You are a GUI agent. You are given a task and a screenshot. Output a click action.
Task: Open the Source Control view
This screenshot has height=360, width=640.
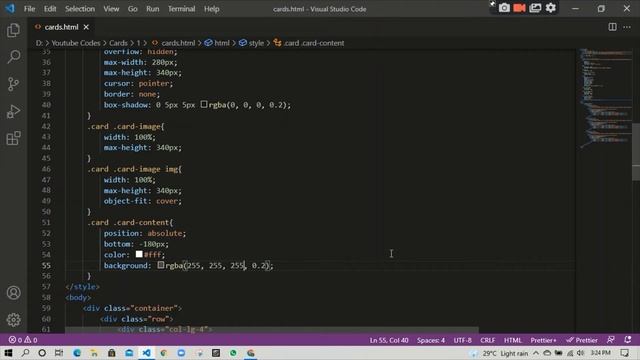click(13, 84)
